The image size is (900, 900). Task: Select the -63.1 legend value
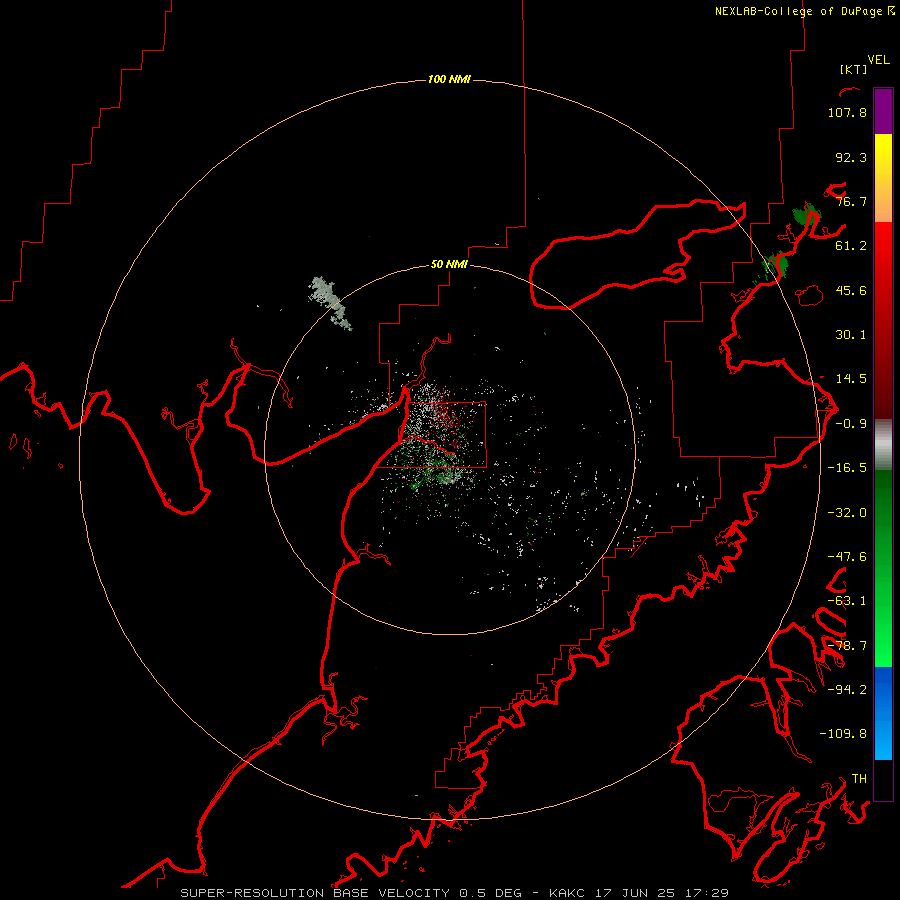pos(847,601)
